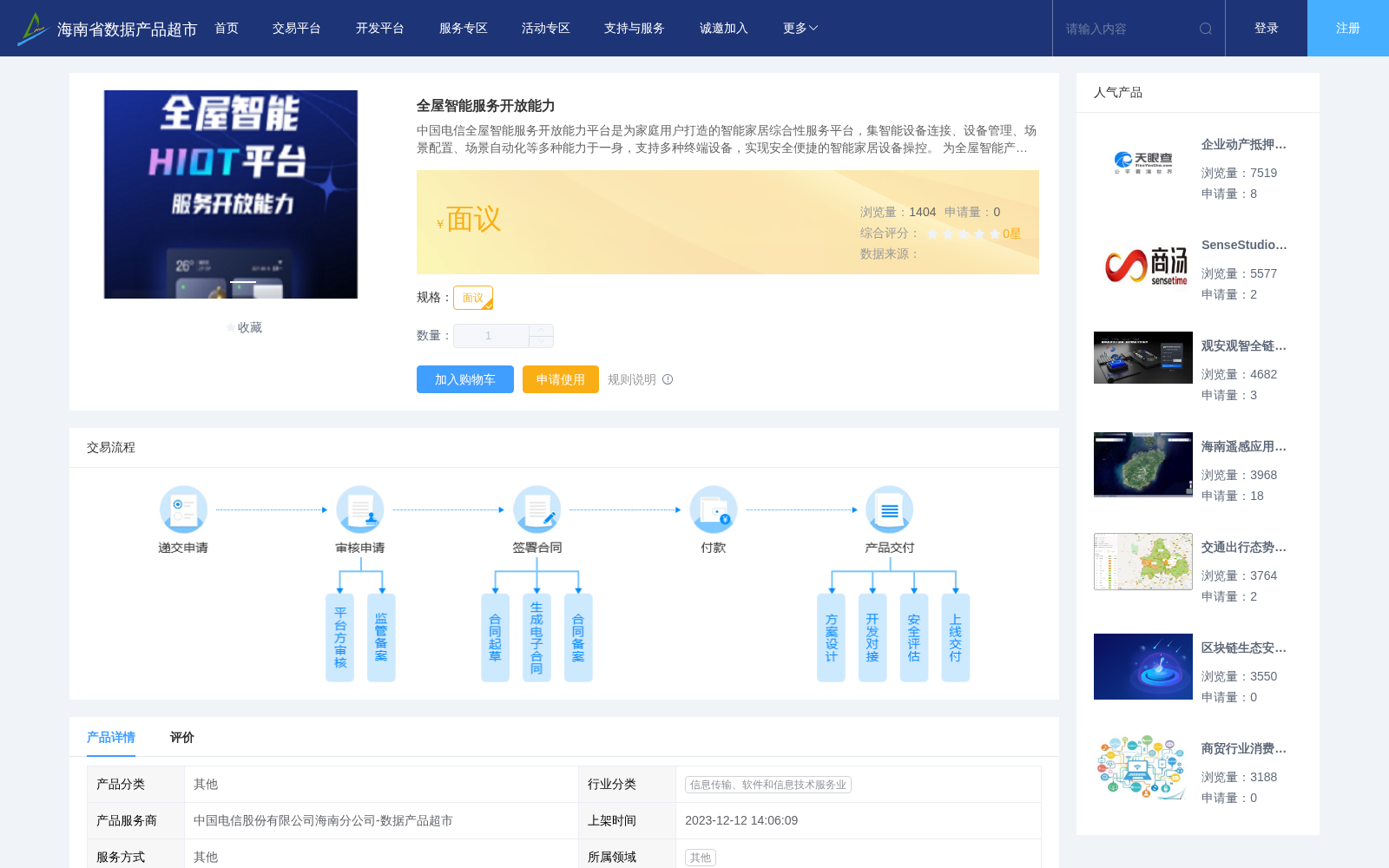Image resolution: width=1389 pixels, height=868 pixels.
Task: Open 支持与服务 navigation item
Action: point(635,29)
